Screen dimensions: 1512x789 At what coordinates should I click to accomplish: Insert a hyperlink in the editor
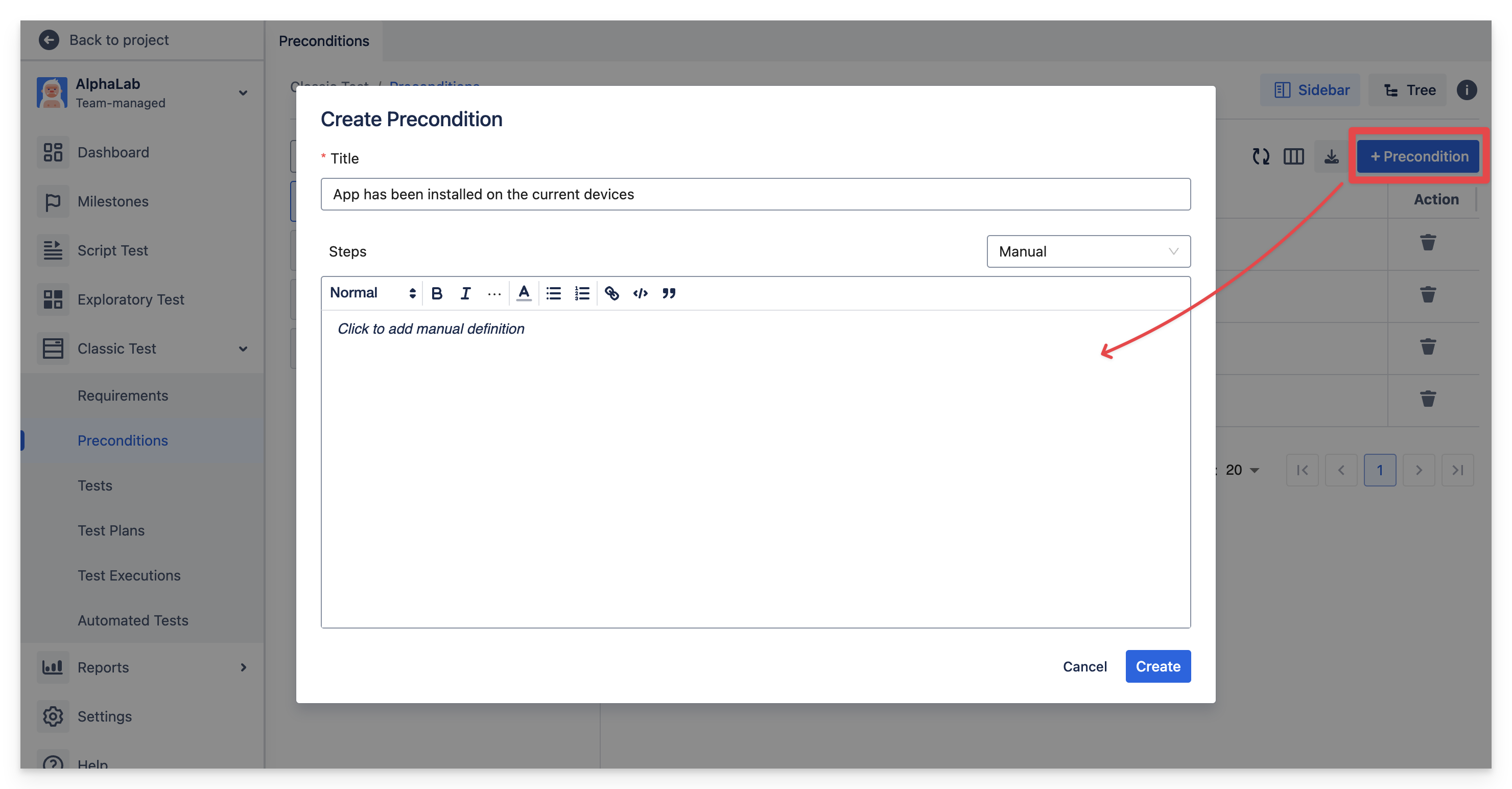click(x=611, y=293)
